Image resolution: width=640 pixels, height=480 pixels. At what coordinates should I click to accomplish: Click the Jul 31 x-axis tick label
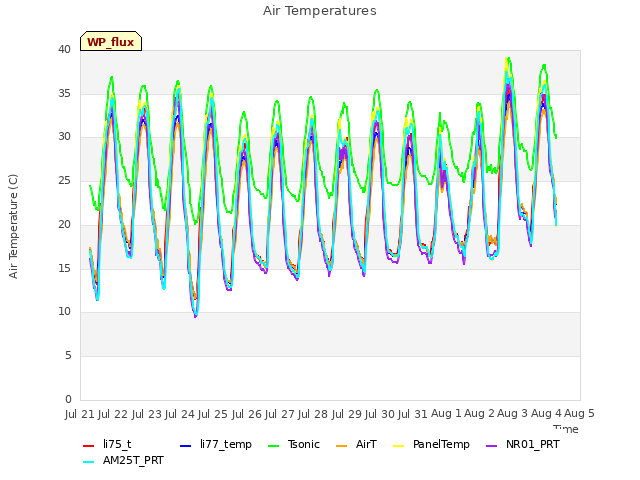(x=413, y=414)
